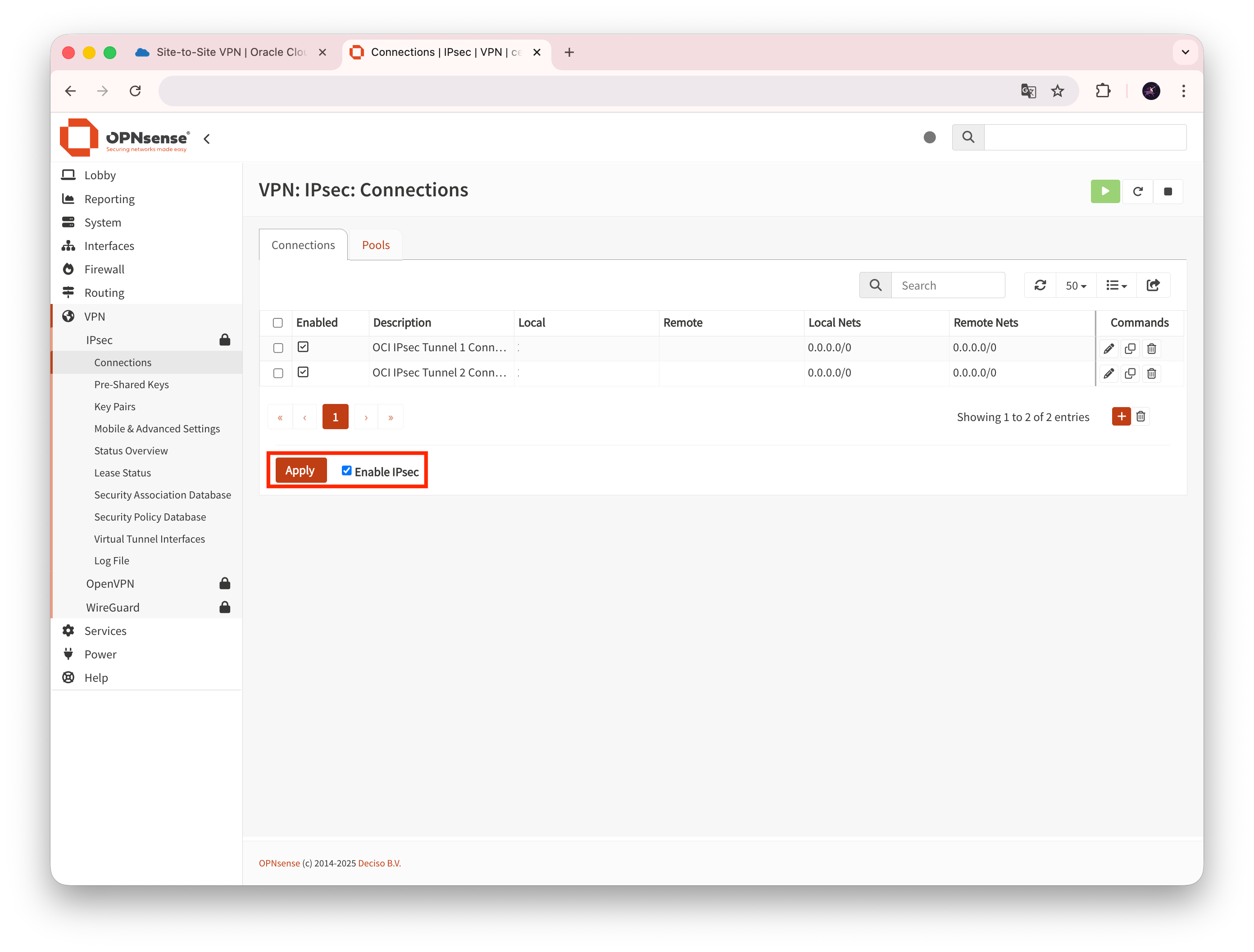The image size is (1254, 952).
Task: Click the connections Search input field
Action: (x=948, y=286)
